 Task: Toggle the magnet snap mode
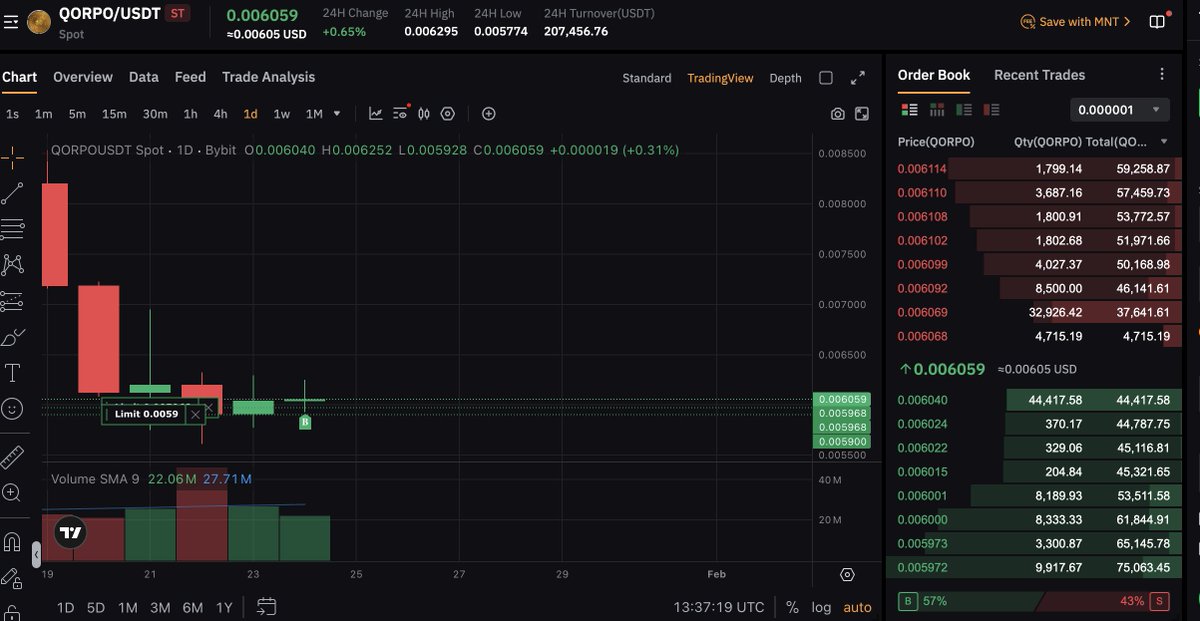12,541
